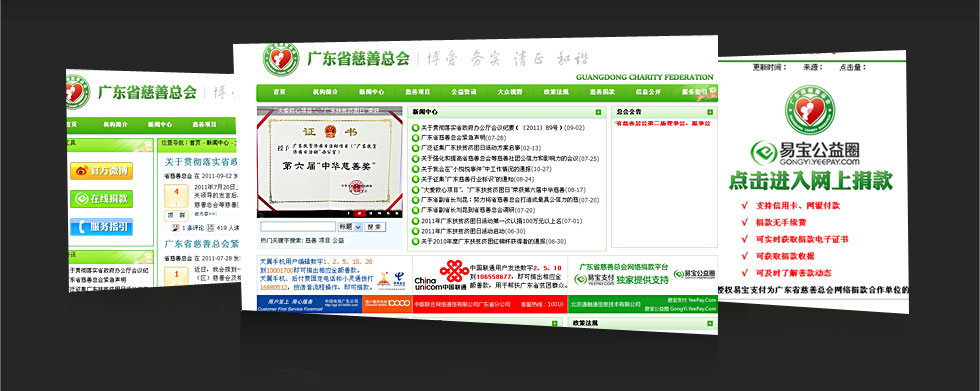Select the 机构简介 navigation tab

tap(325, 92)
